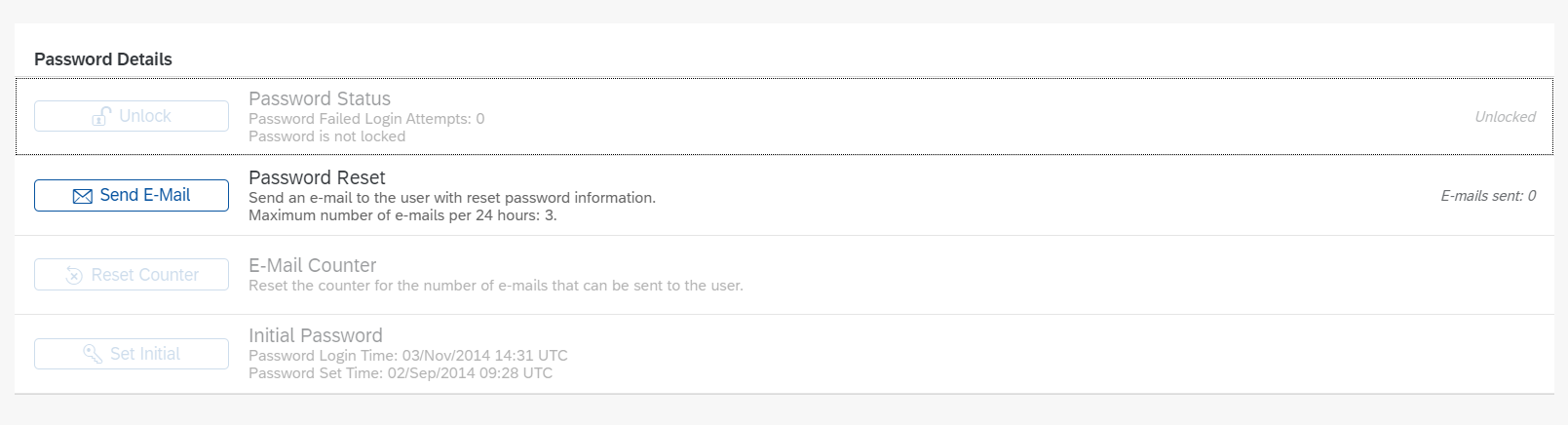
Task: Click the key icon on Set Initial
Action: (93, 354)
